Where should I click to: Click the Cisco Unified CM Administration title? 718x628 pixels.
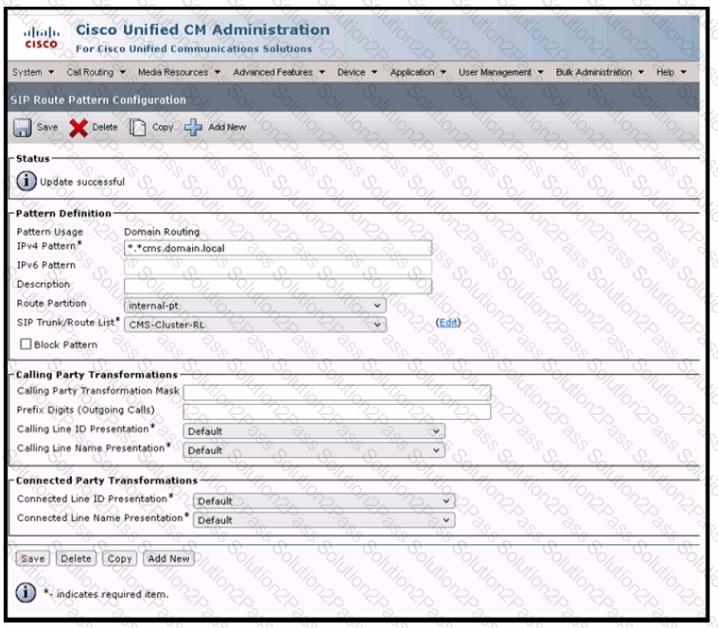203,30
